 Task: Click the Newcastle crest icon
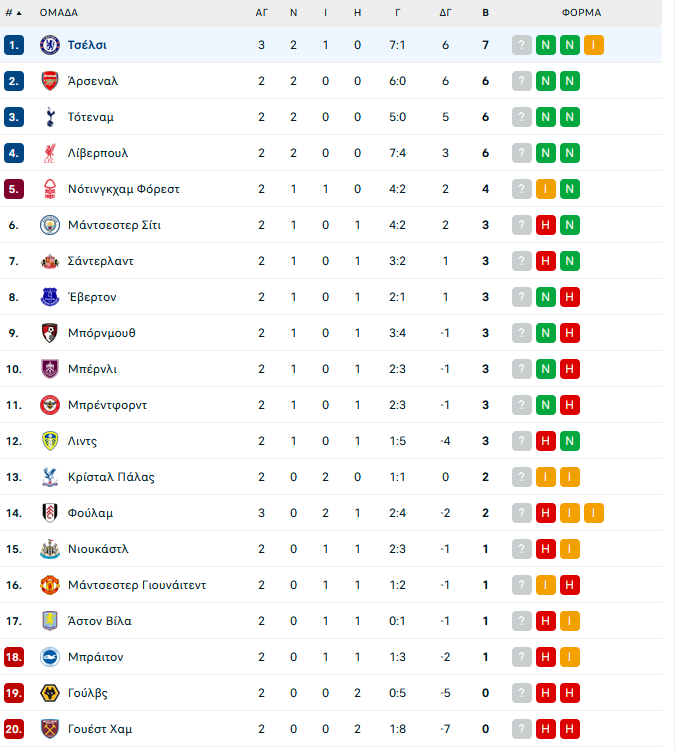(50, 549)
